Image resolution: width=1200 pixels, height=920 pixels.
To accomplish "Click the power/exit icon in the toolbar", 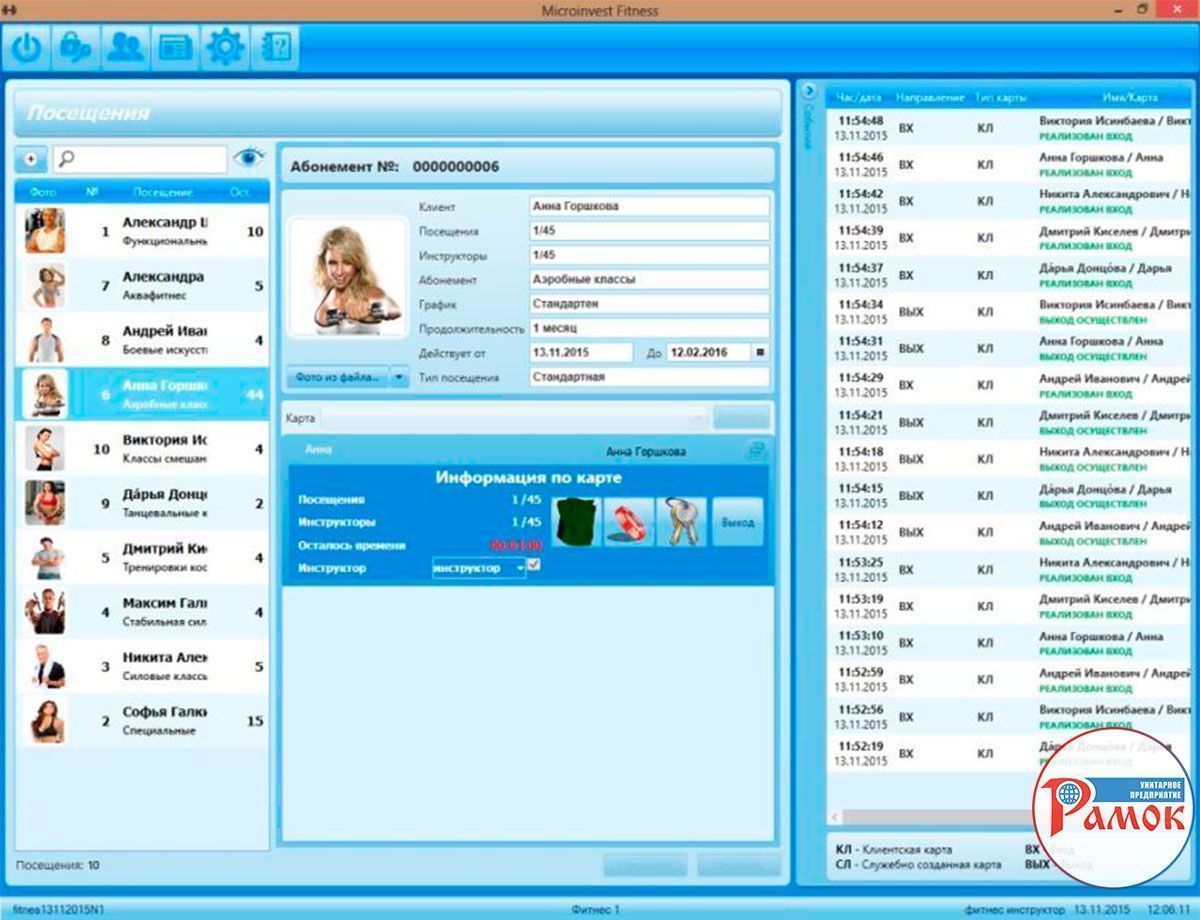I will click(x=27, y=47).
